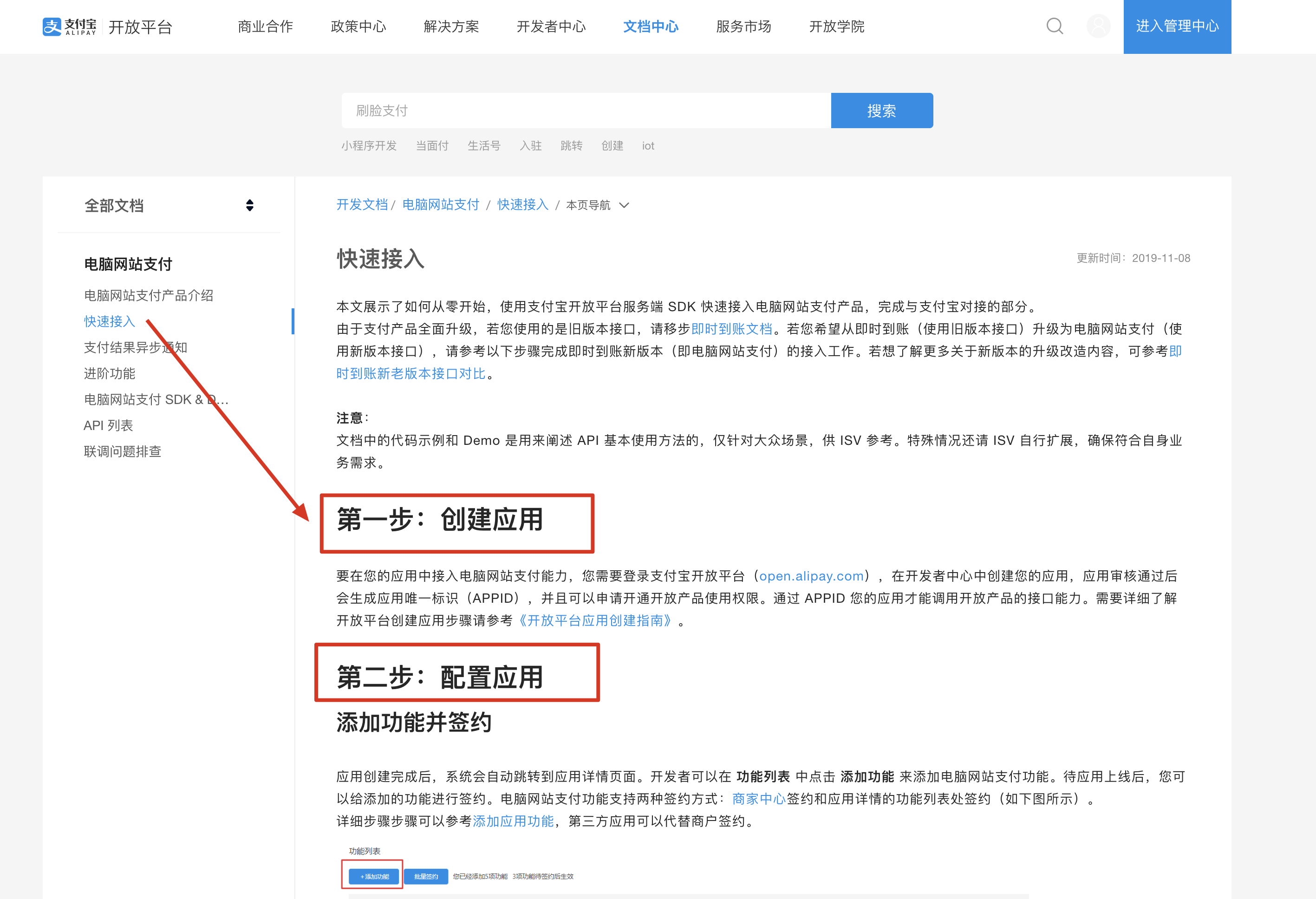The height and width of the screenshot is (899, 1316).
Task: Select 小程序开发 search suggestion
Action: 369,146
